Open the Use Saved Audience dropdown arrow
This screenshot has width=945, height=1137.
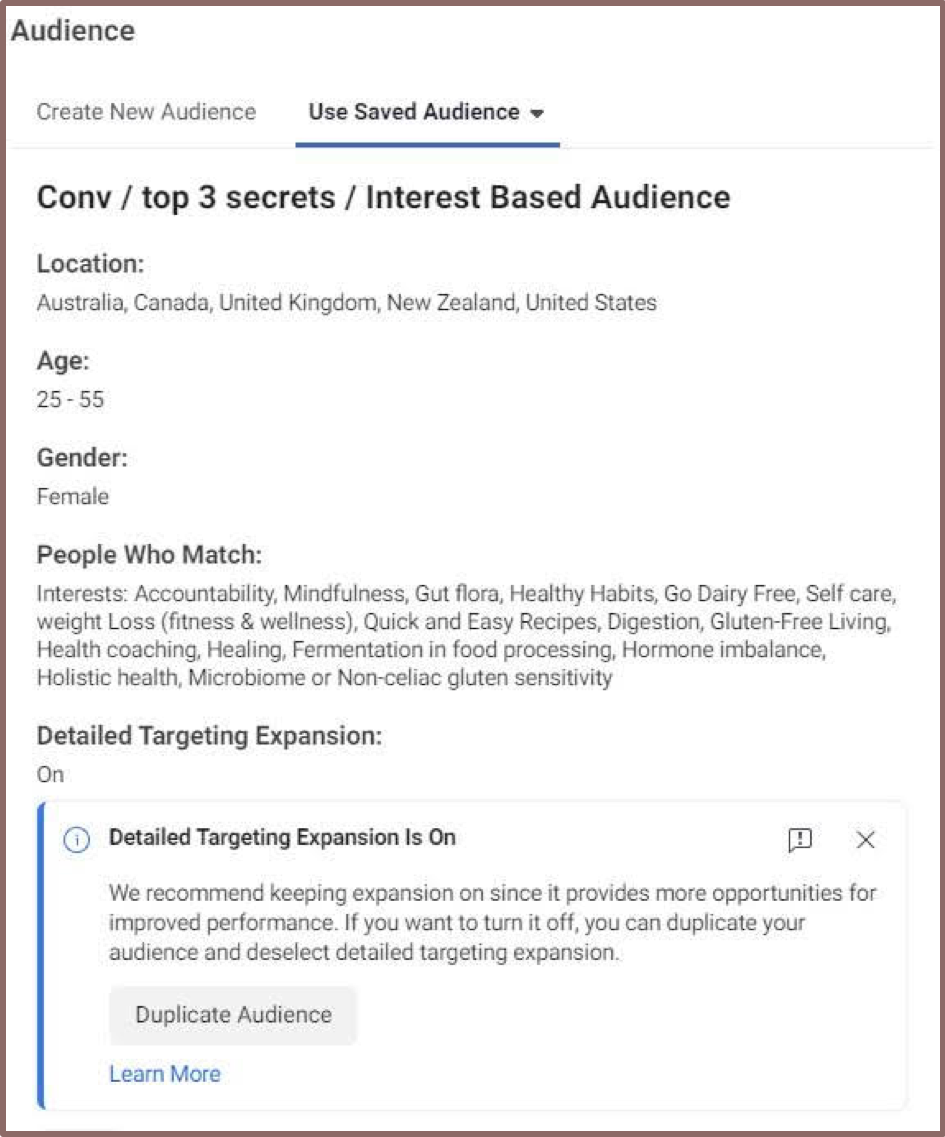[x=537, y=113]
